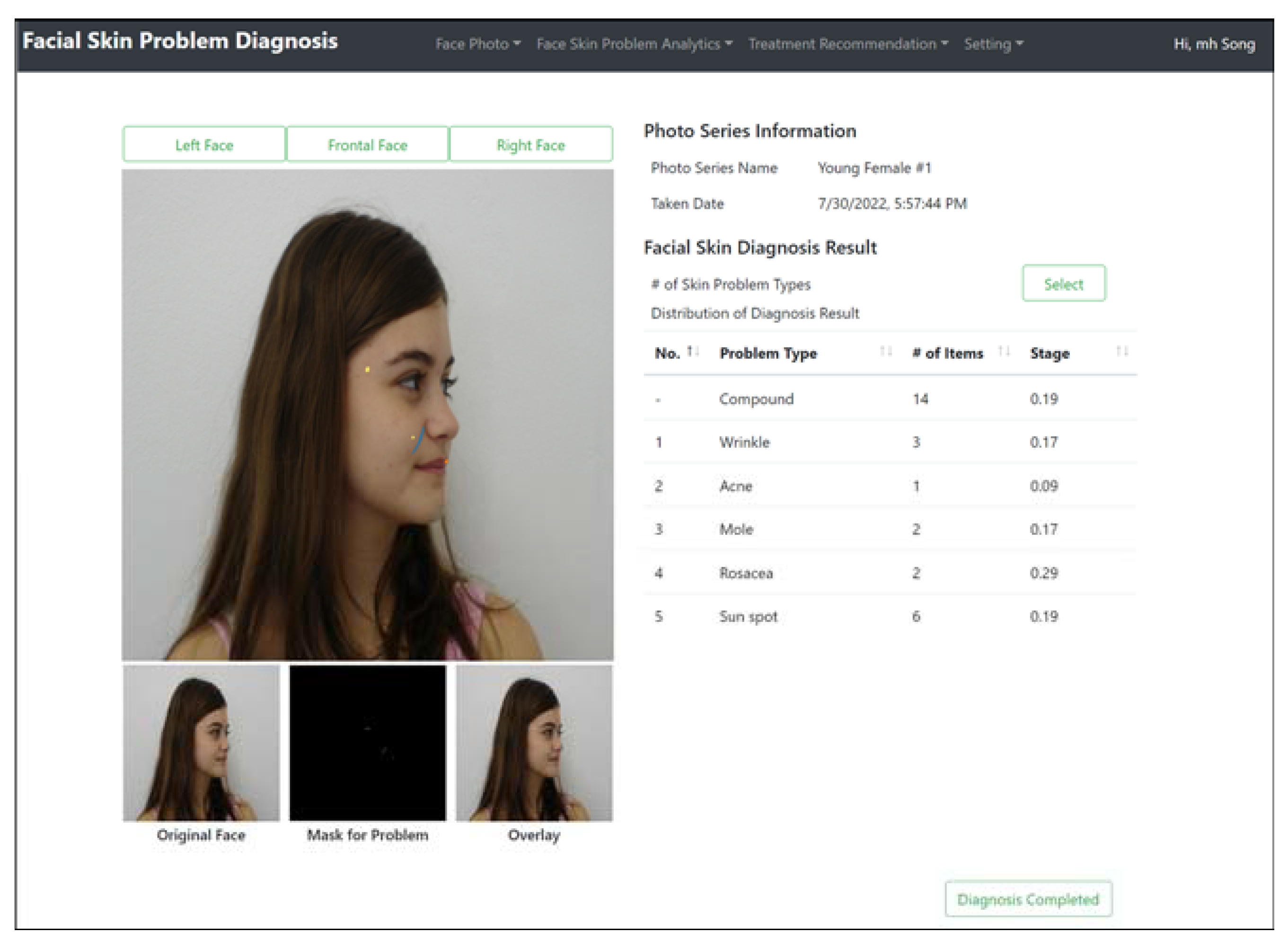
Task: Select the Overlay thumbnail
Action: tap(534, 743)
